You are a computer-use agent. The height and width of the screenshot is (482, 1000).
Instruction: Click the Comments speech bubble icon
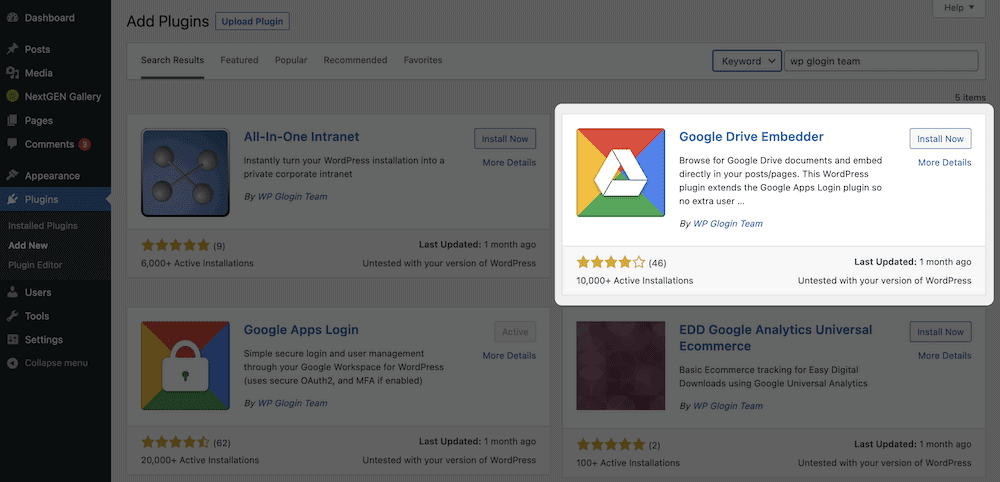point(12,144)
